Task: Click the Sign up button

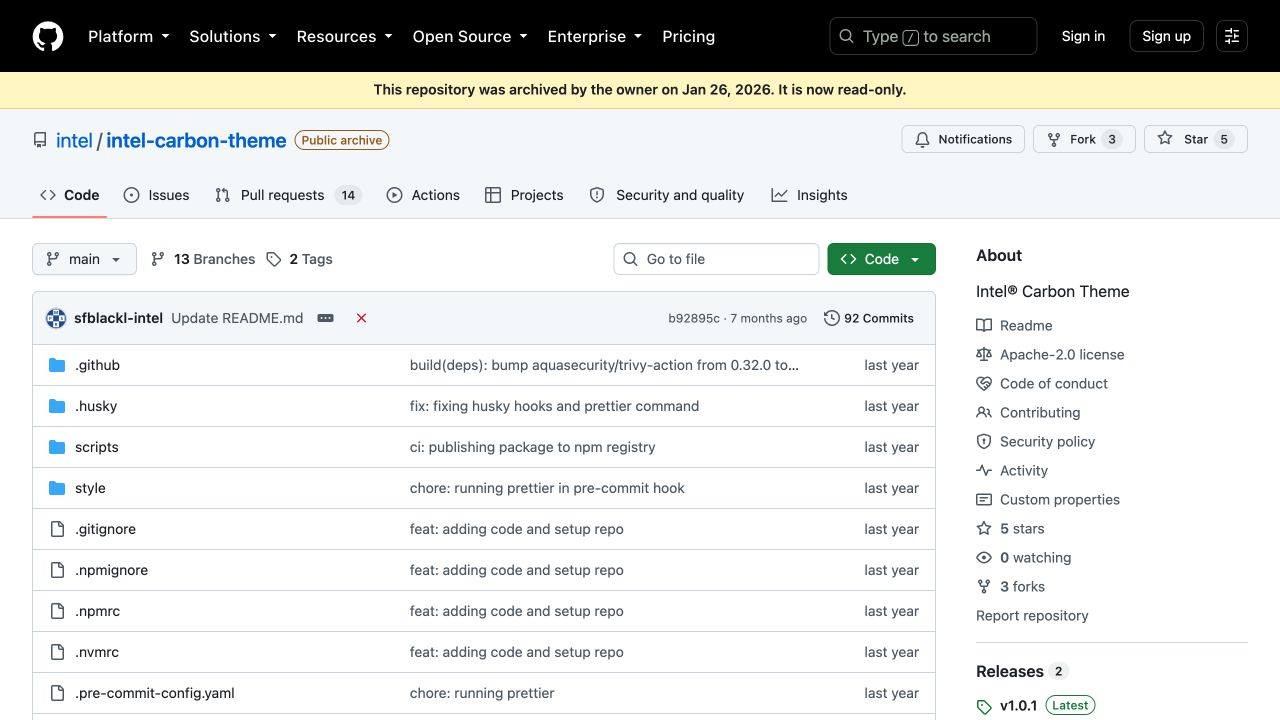Action: click(x=1167, y=36)
